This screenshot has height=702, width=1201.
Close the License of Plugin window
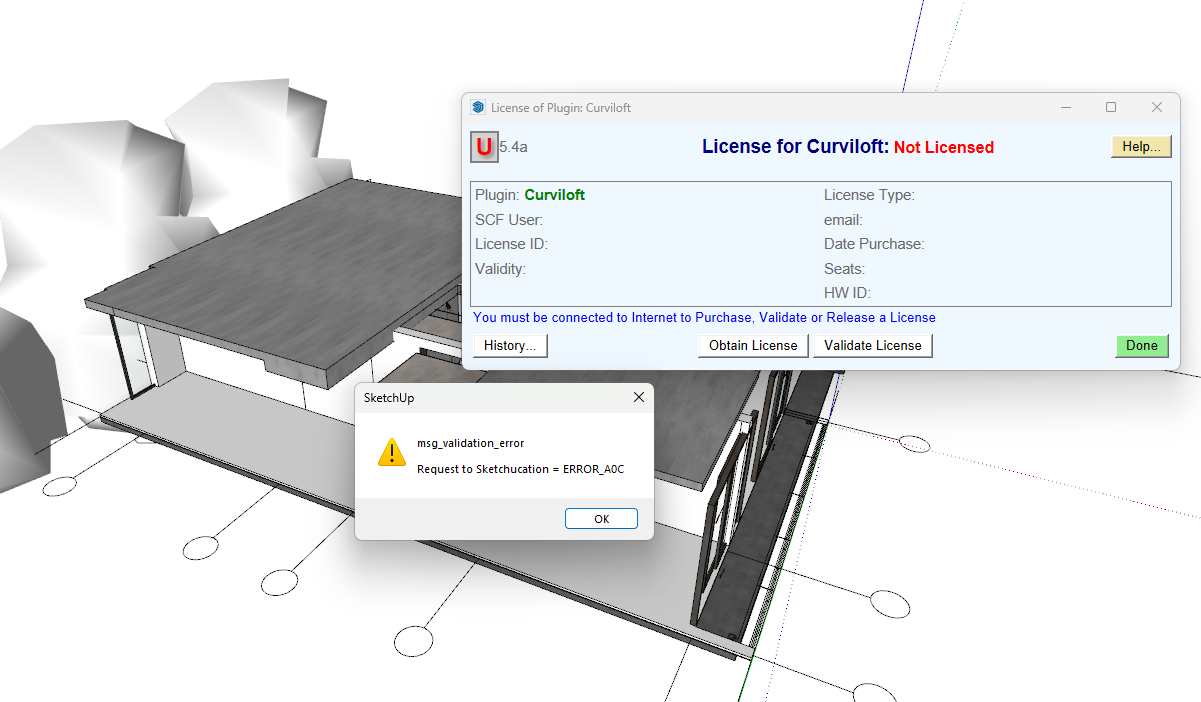click(1157, 108)
